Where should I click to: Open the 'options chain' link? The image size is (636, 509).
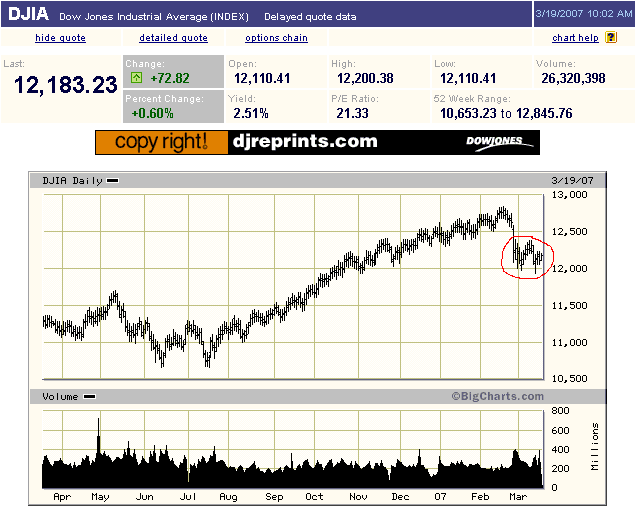point(276,38)
